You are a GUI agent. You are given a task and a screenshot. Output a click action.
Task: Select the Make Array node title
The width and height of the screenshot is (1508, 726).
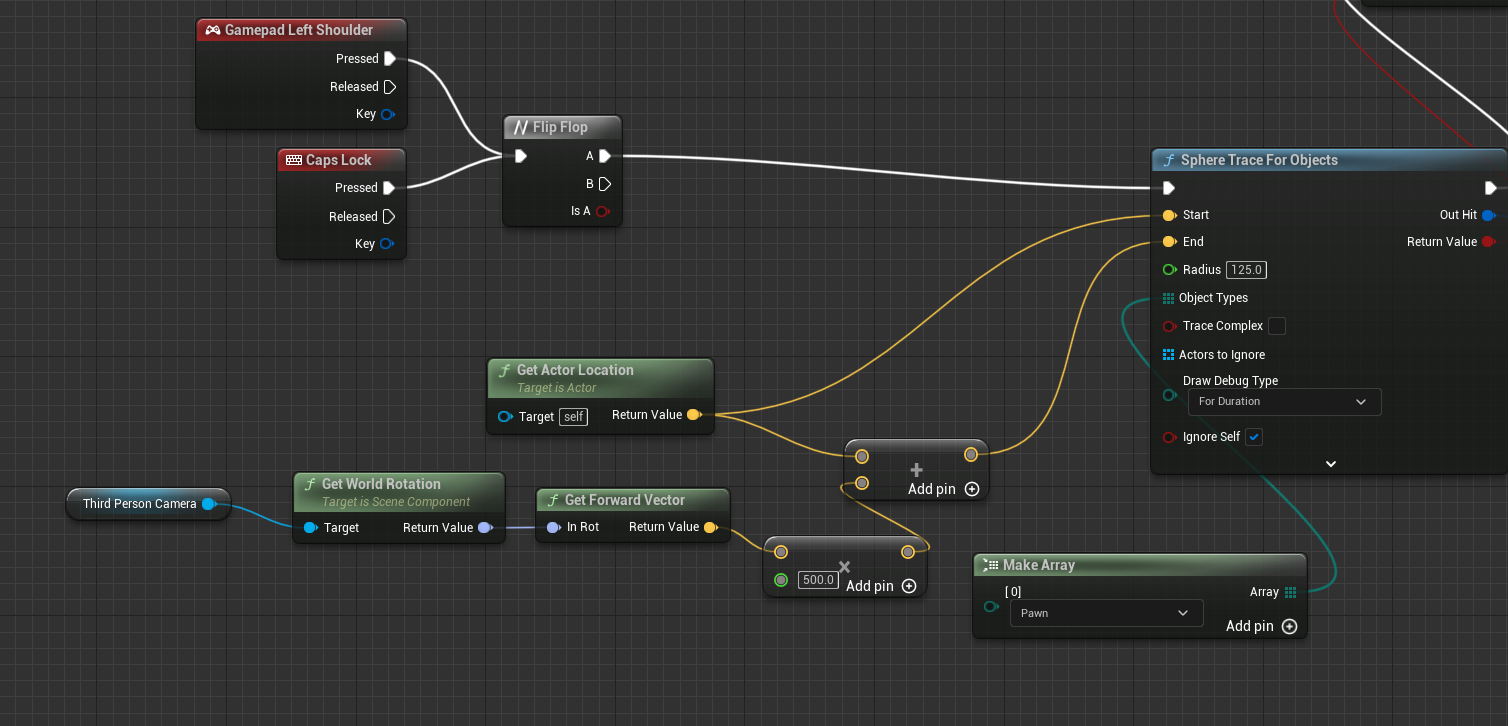[1039, 565]
